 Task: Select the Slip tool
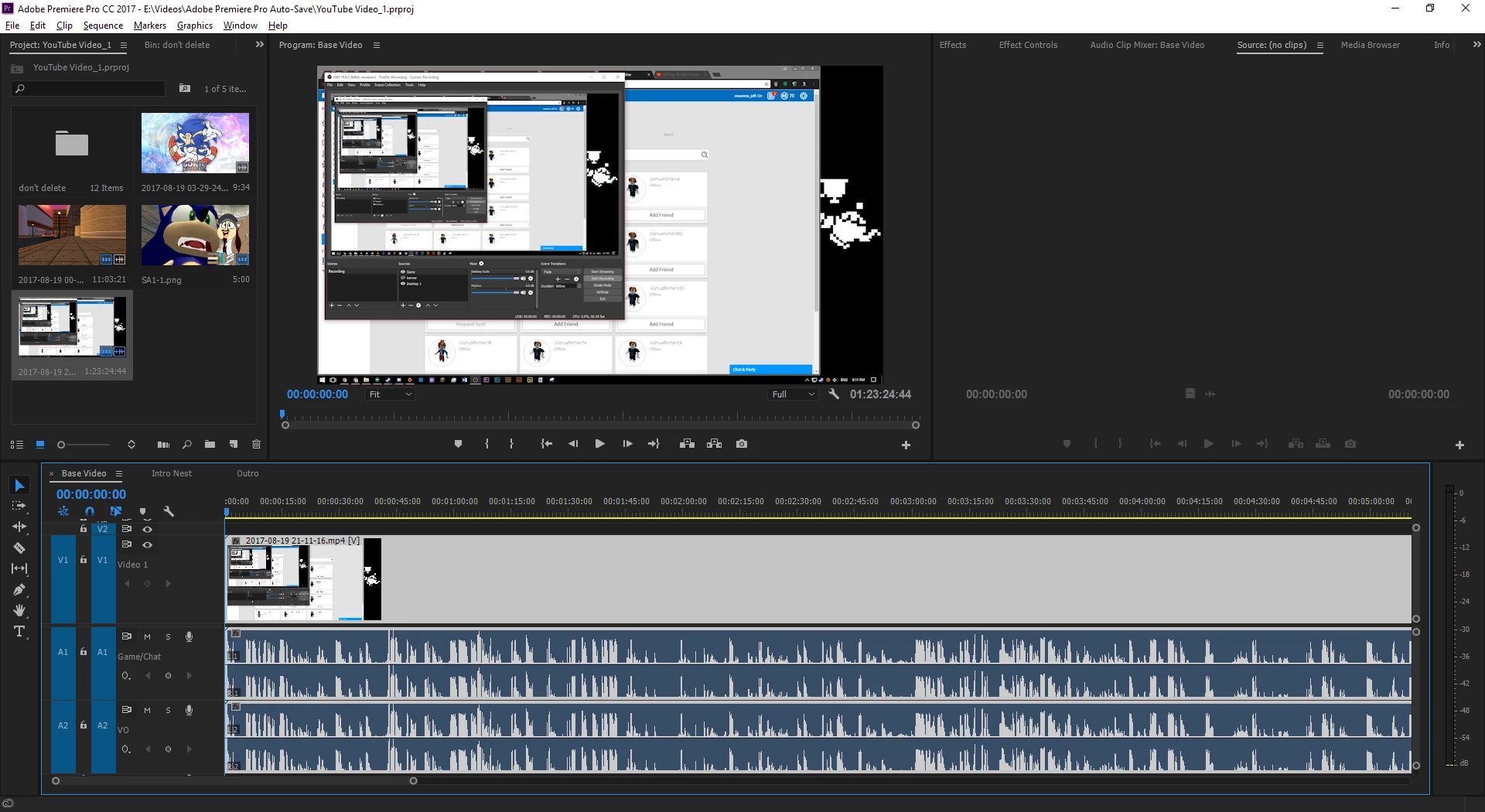pos(19,568)
